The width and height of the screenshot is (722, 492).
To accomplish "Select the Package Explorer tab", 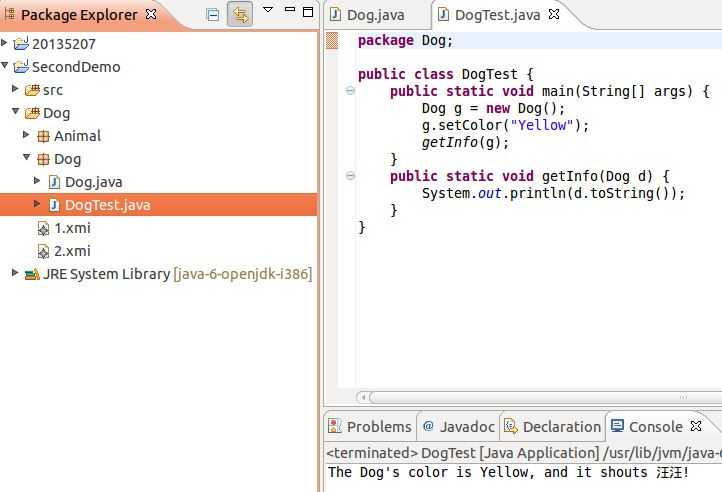I will click(x=79, y=15).
